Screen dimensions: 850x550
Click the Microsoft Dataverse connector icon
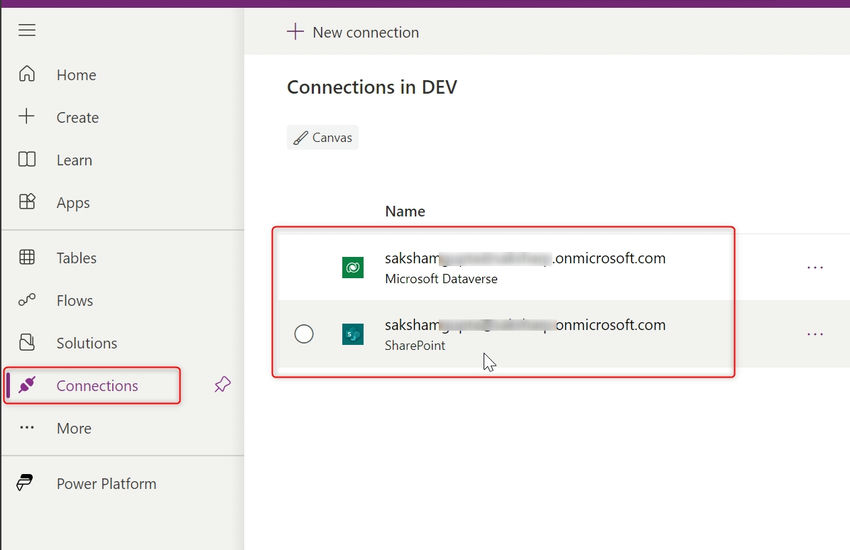pos(353,268)
